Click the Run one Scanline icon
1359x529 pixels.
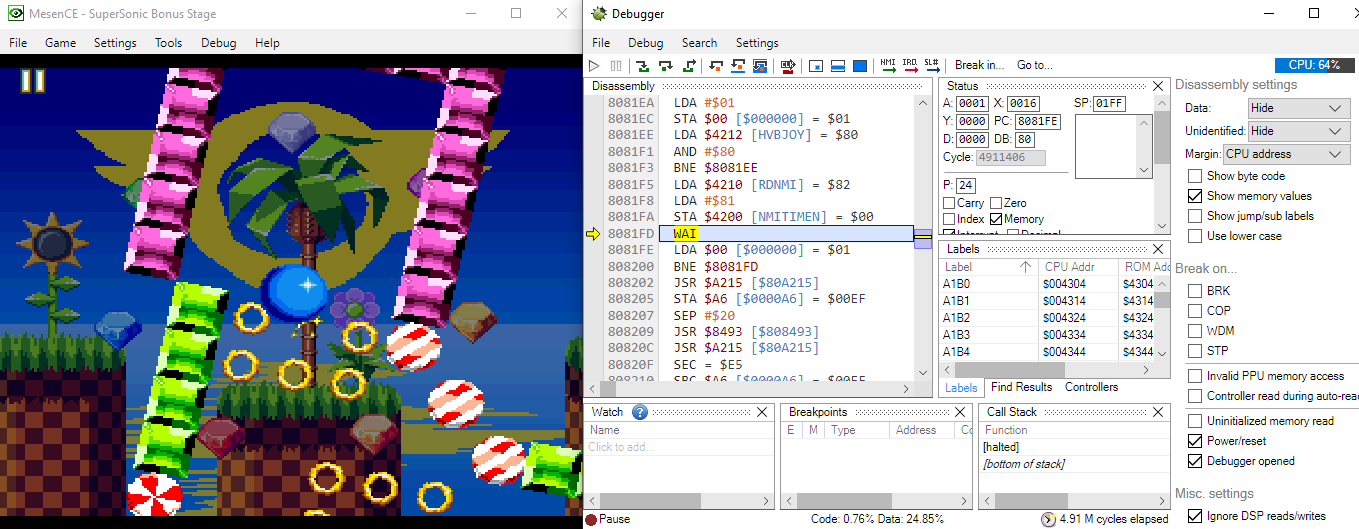pos(838,66)
